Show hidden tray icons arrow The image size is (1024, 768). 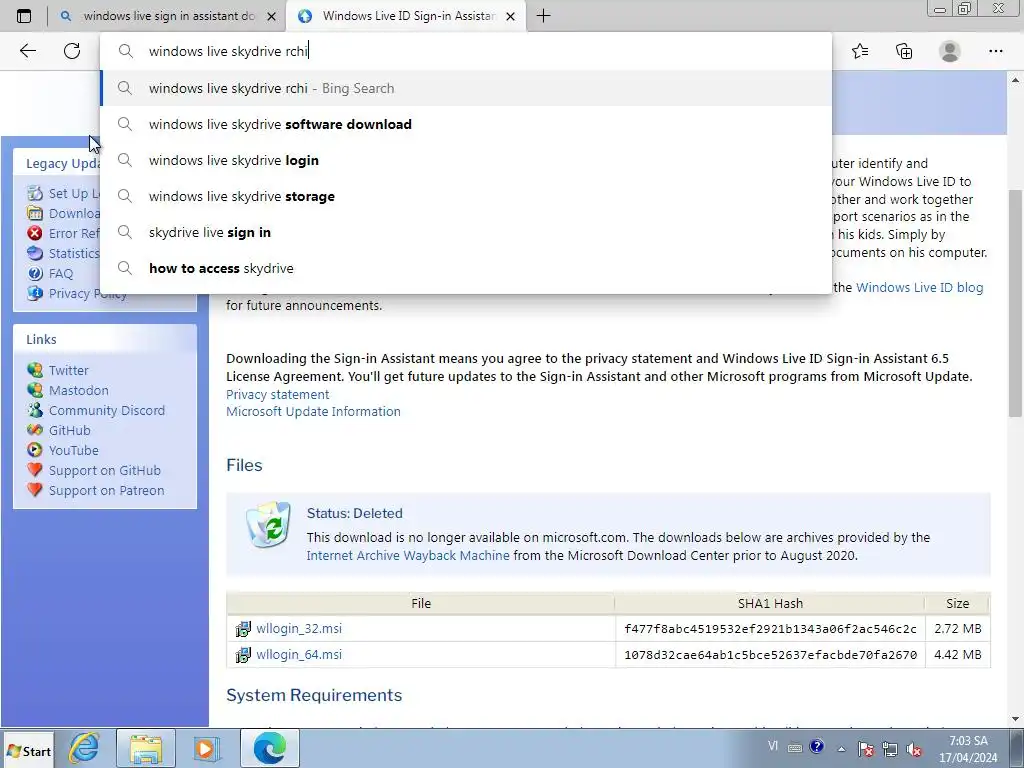click(841, 749)
